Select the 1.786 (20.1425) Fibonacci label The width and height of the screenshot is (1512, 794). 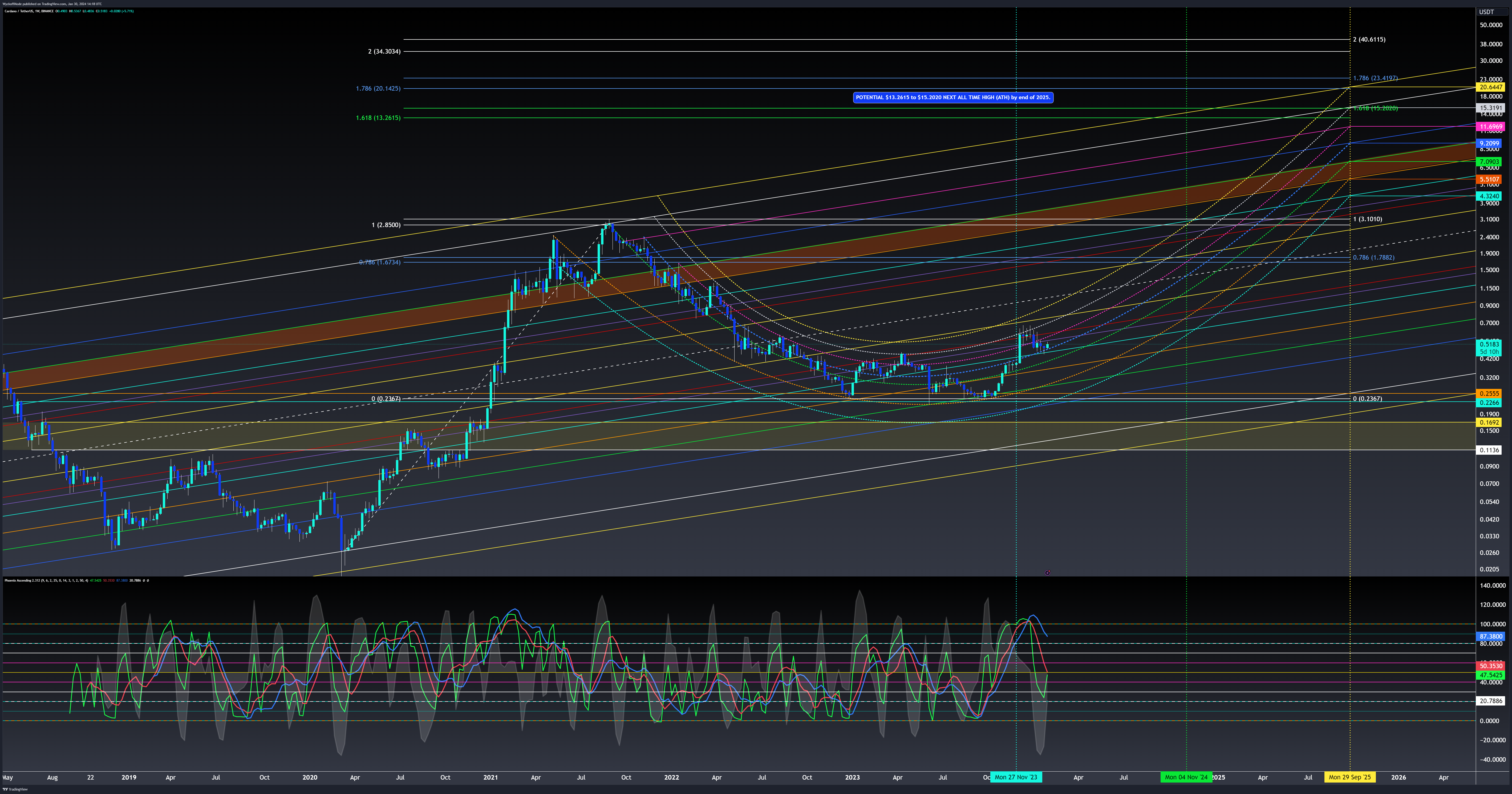pos(378,89)
